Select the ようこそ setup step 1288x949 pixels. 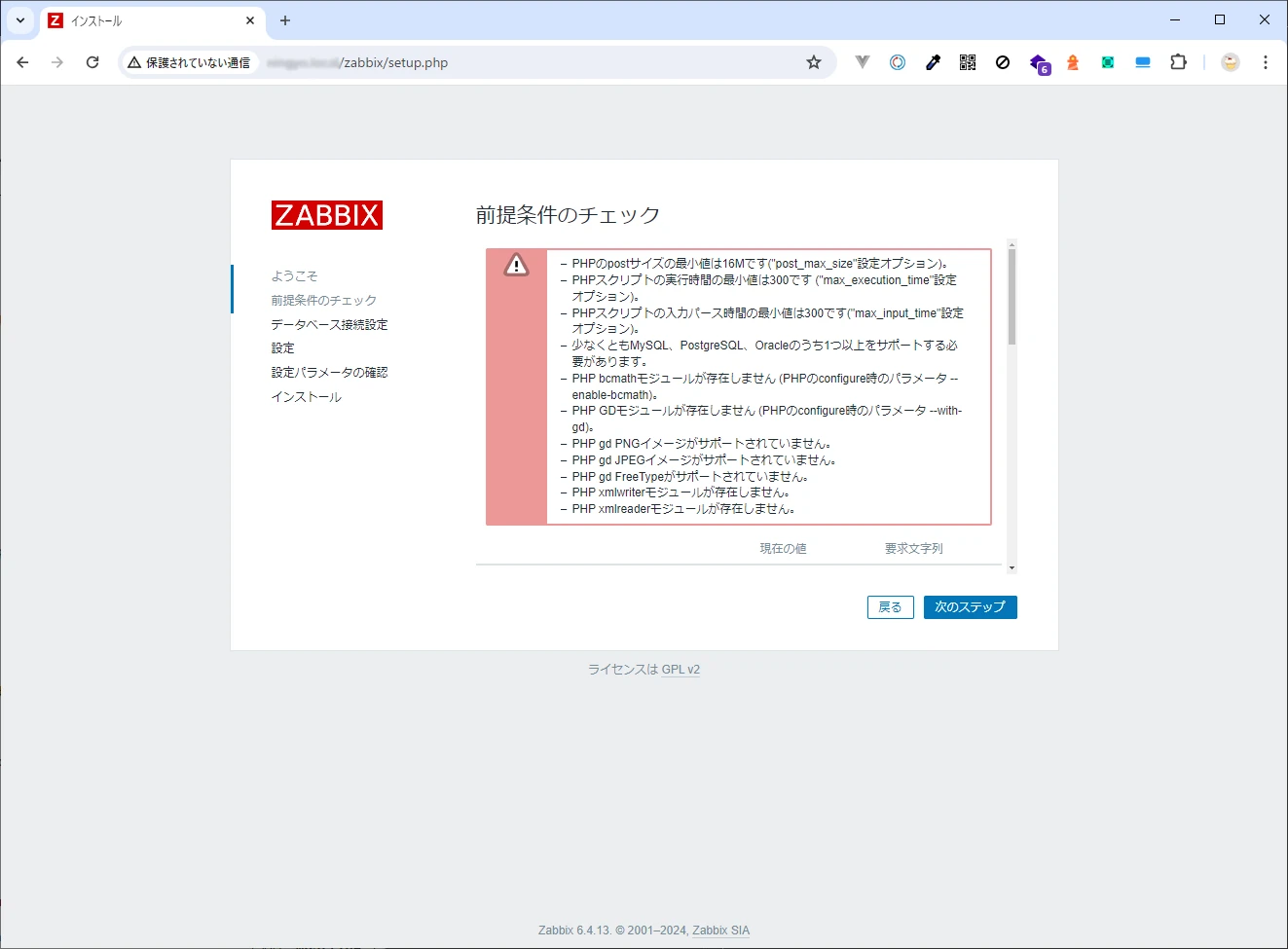click(x=294, y=276)
